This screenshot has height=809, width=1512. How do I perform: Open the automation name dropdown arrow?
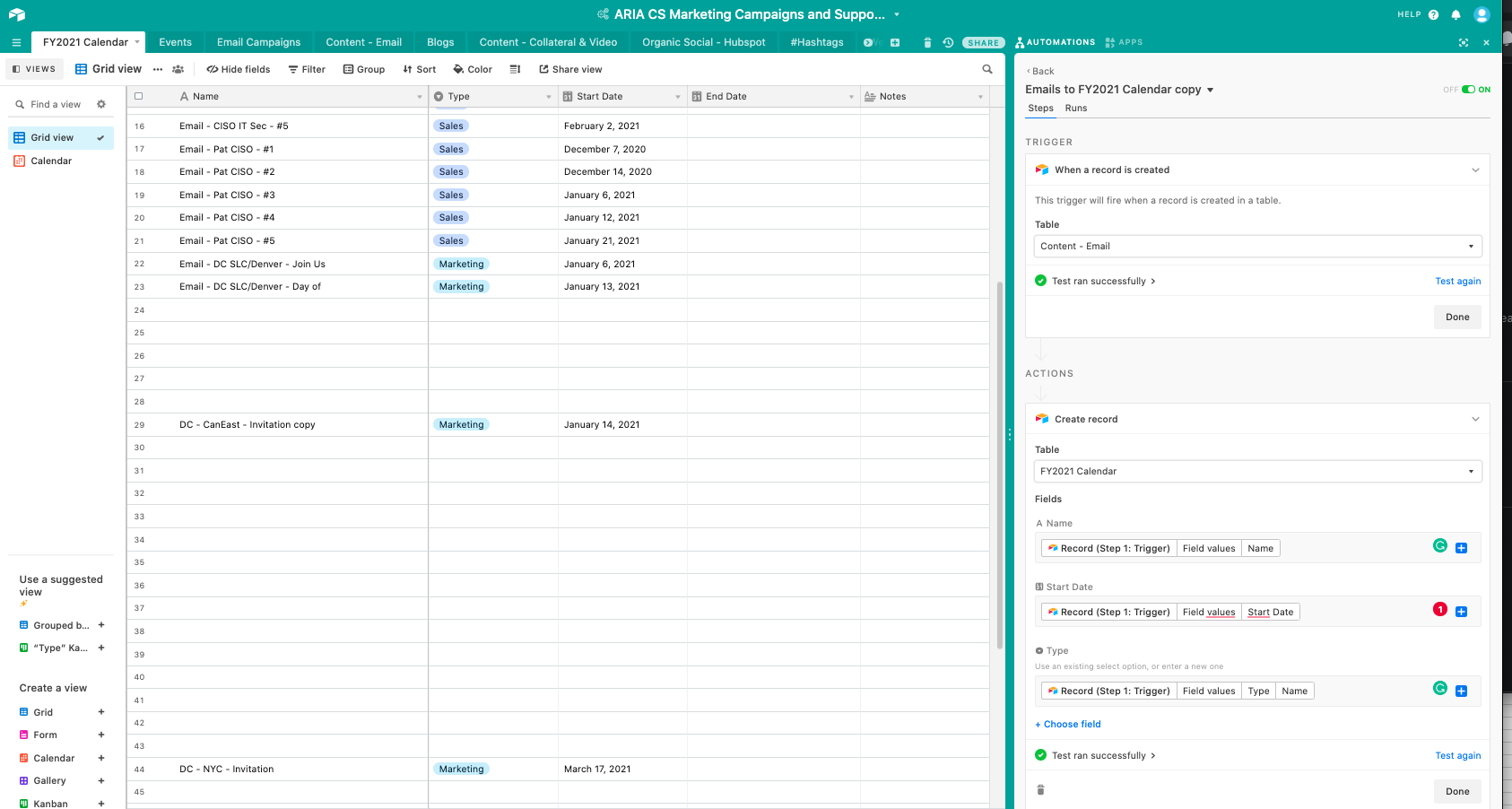pyautogui.click(x=1210, y=90)
